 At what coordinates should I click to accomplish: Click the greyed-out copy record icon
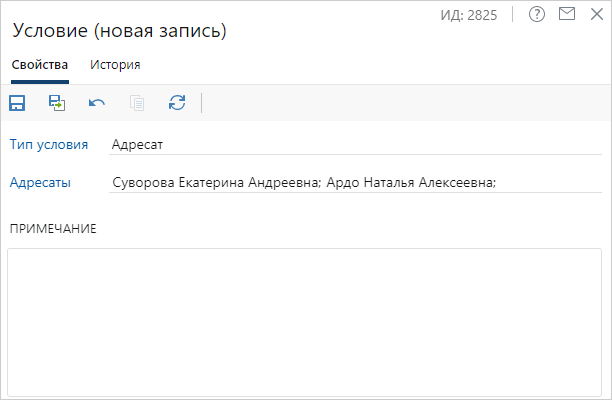tap(137, 102)
